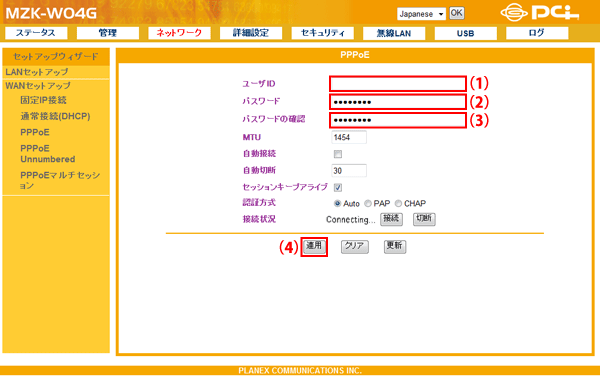Click the ユーザID input field
The width and height of the screenshot is (600, 377).
click(398, 83)
